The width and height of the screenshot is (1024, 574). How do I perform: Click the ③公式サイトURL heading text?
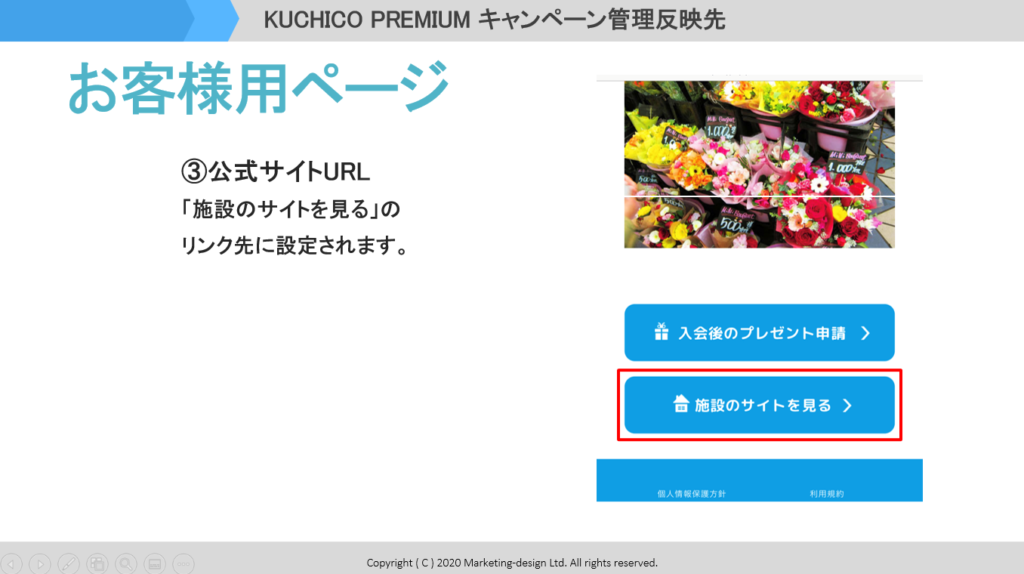coord(275,172)
